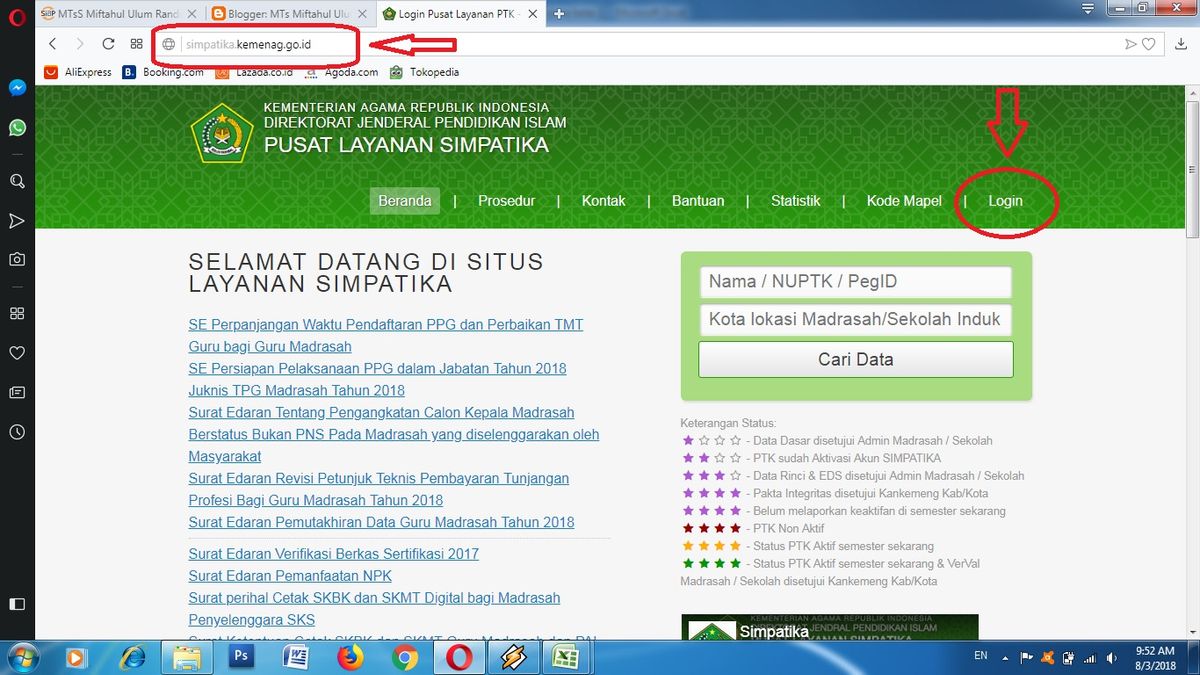
Task: Open SE Perpanjangan Waktu Pendaftaran PPG link
Action: click(386, 335)
